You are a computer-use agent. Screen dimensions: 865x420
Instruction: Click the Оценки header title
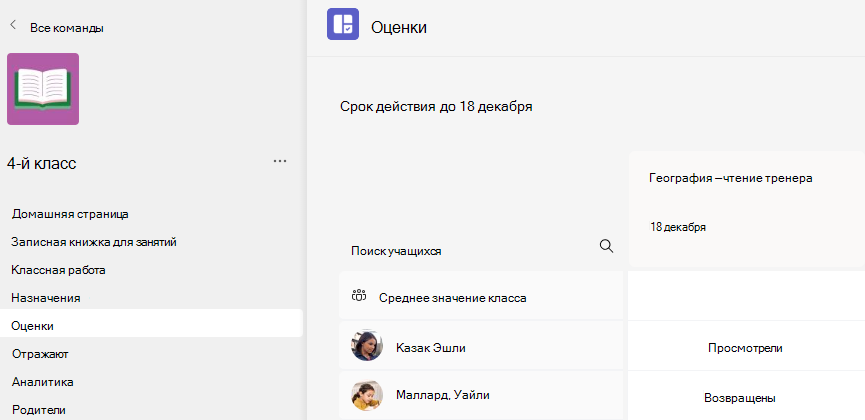(x=398, y=27)
